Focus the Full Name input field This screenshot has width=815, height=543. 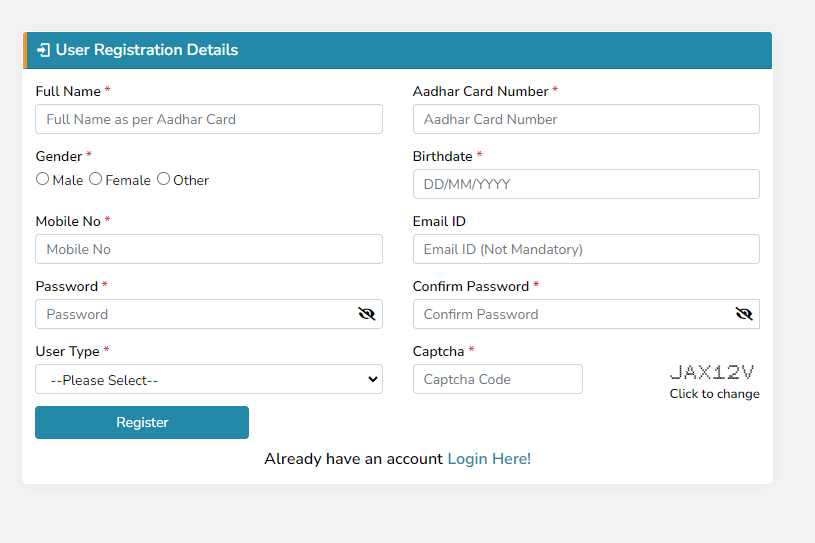209,119
